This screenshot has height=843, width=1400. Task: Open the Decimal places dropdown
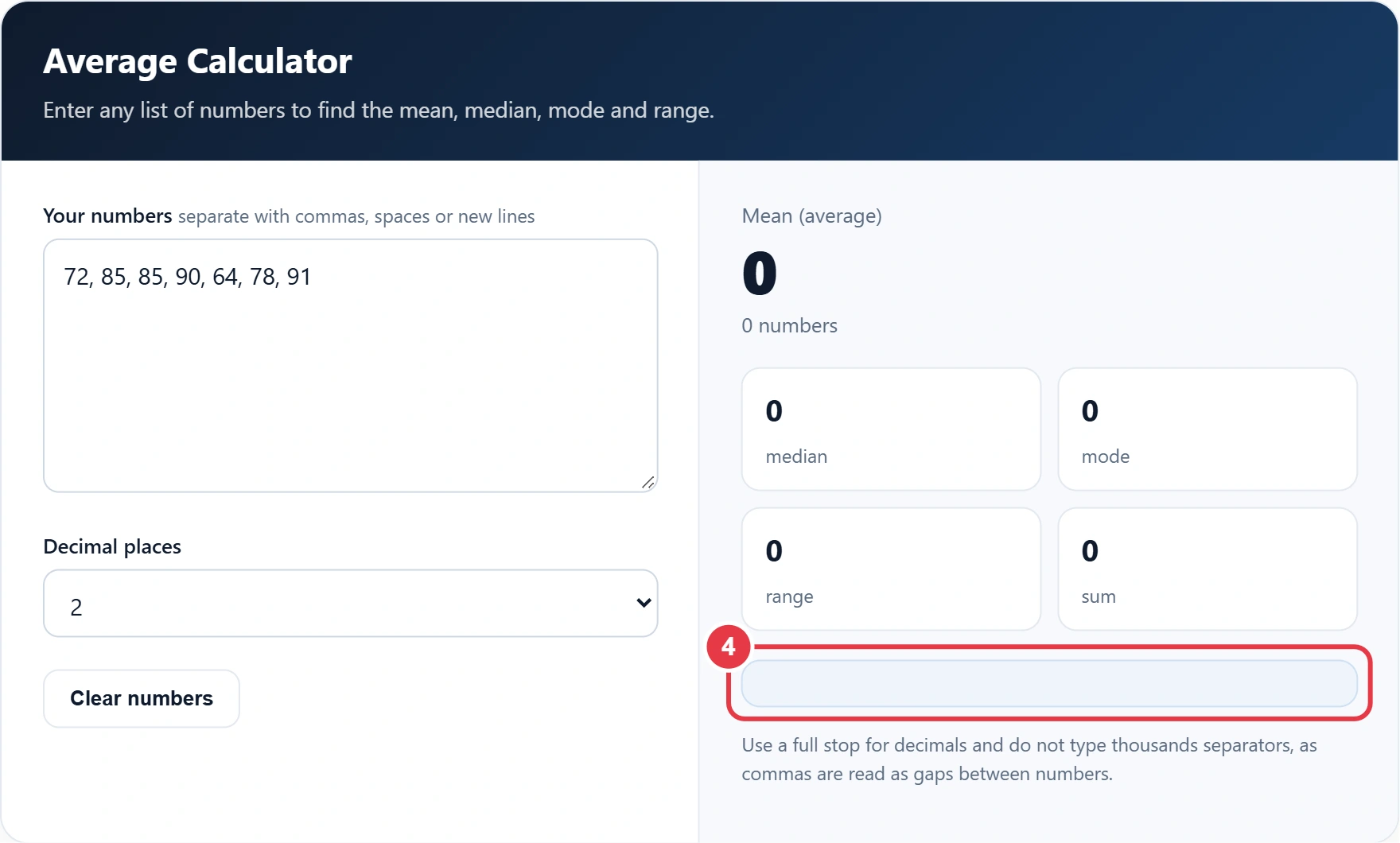tap(350, 604)
